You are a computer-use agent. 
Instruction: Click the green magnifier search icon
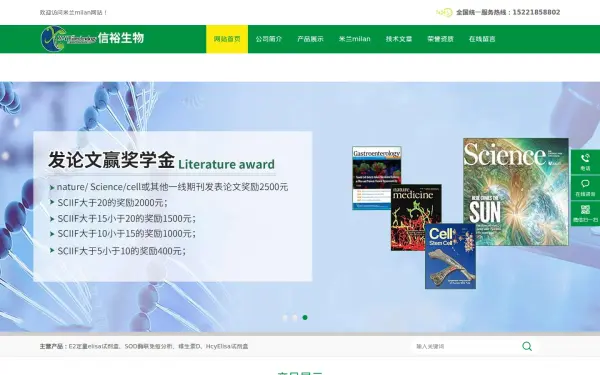527,346
